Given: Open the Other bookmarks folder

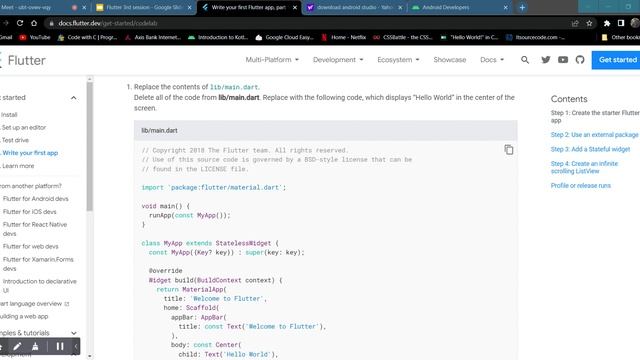Looking at the screenshot, I should (621, 37).
